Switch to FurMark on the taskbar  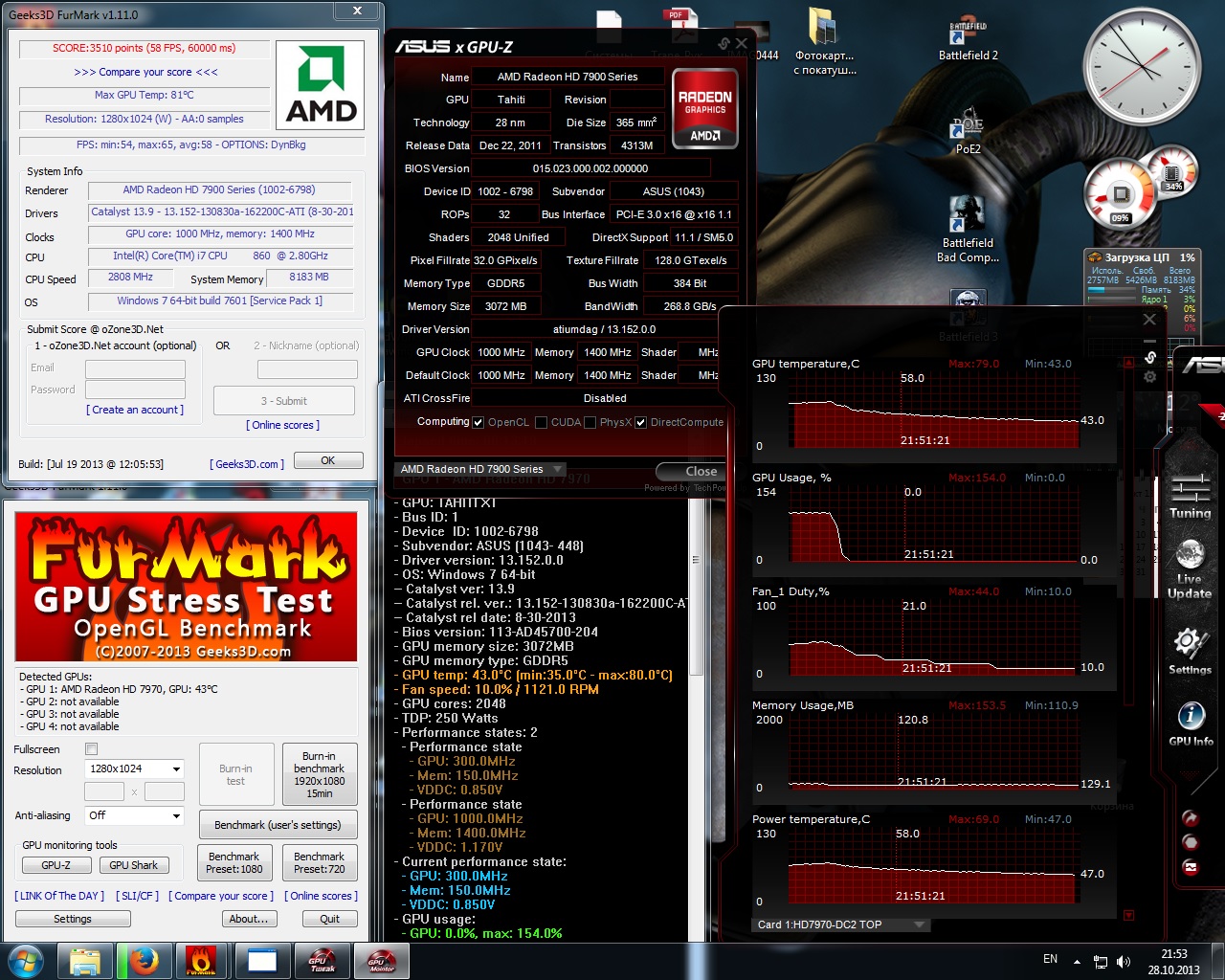tap(201, 961)
